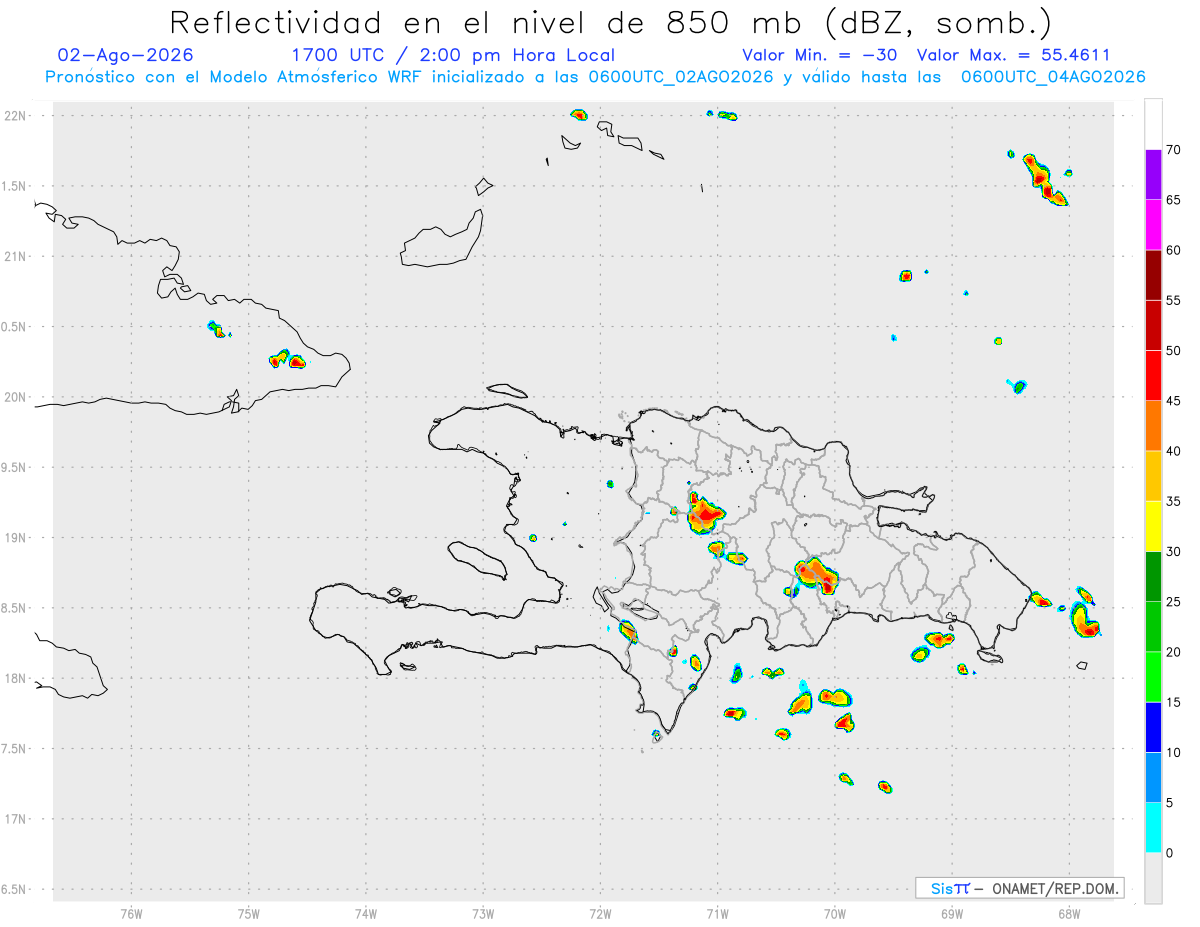Select the date text '02-Ago-2026'
The height and width of the screenshot is (927, 1200).
(126, 55)
